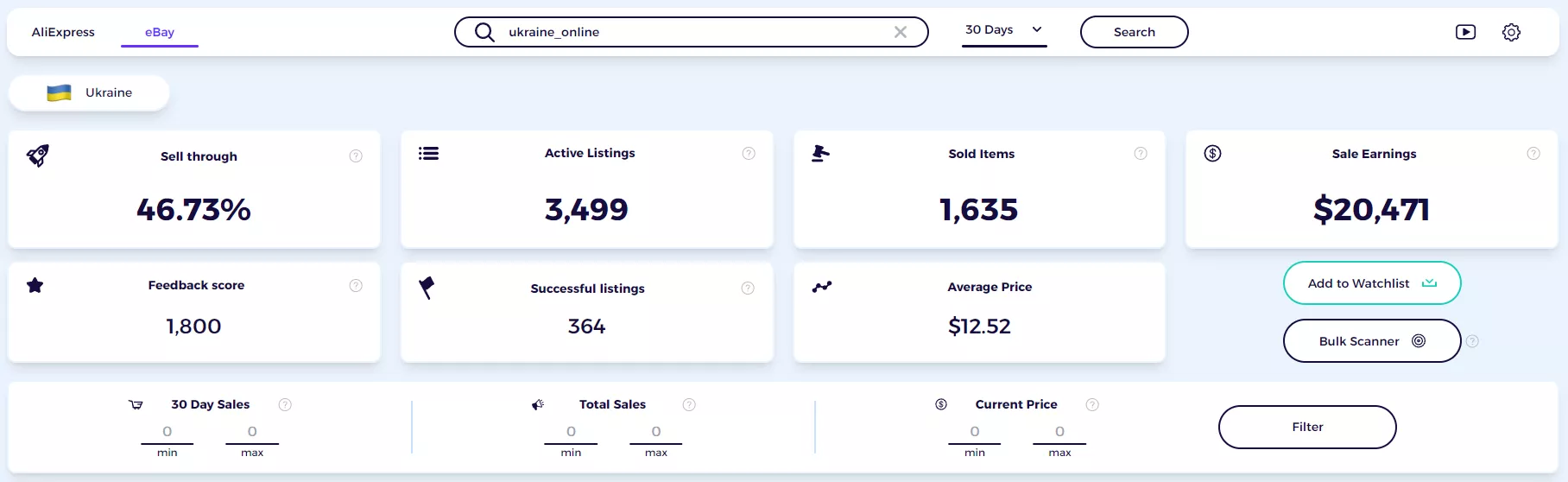Viewport: 1568px width, 482px height.
Task: Click the Sell through rocket icon
Action: coord(38,155)
